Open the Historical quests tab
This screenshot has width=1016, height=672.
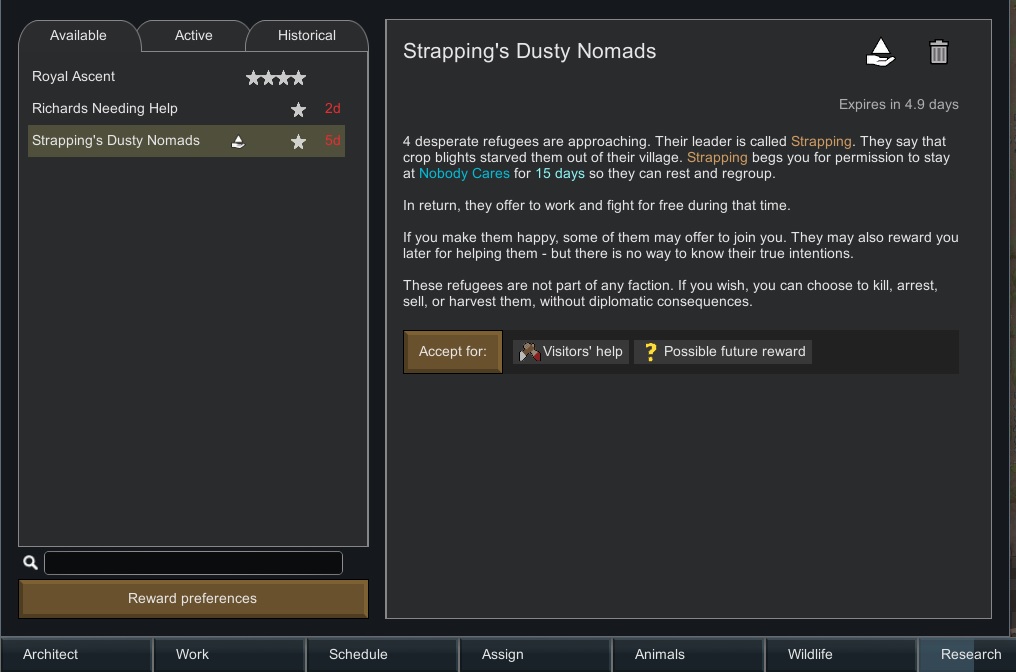click(306, 36)
